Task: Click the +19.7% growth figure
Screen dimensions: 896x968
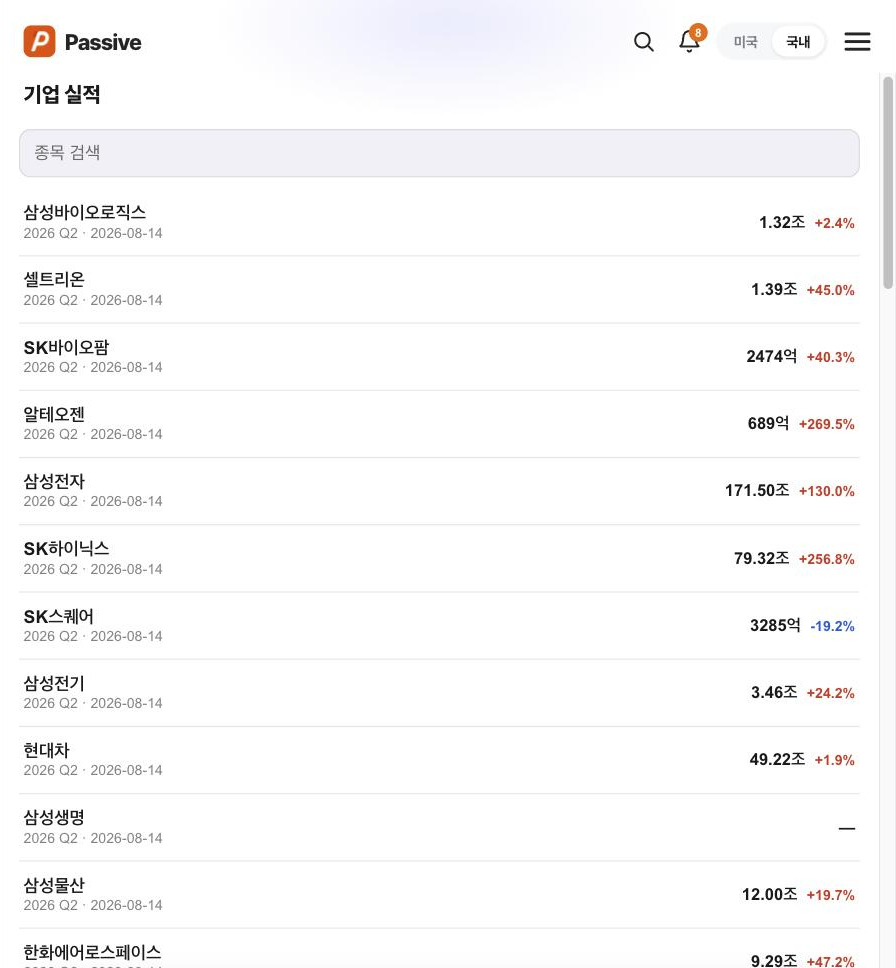Action: pyautogui.click(x=831, y=895)
